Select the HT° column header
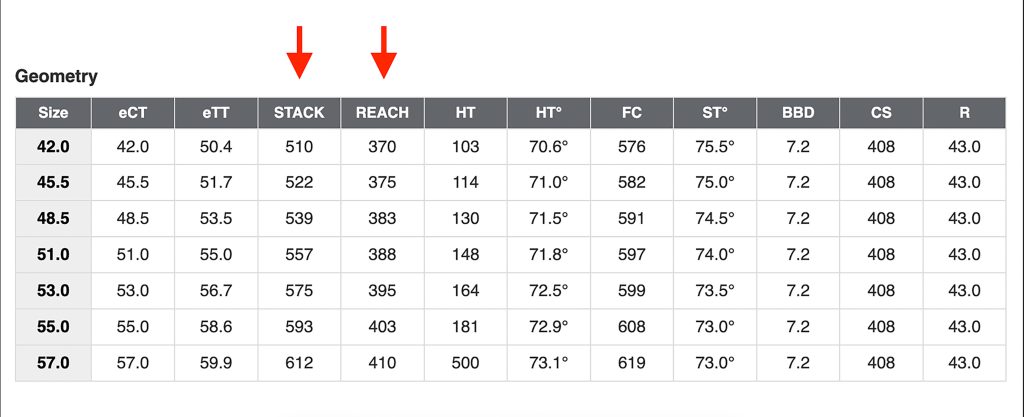This screenshot has width=1024, height=417. (549, 113)
